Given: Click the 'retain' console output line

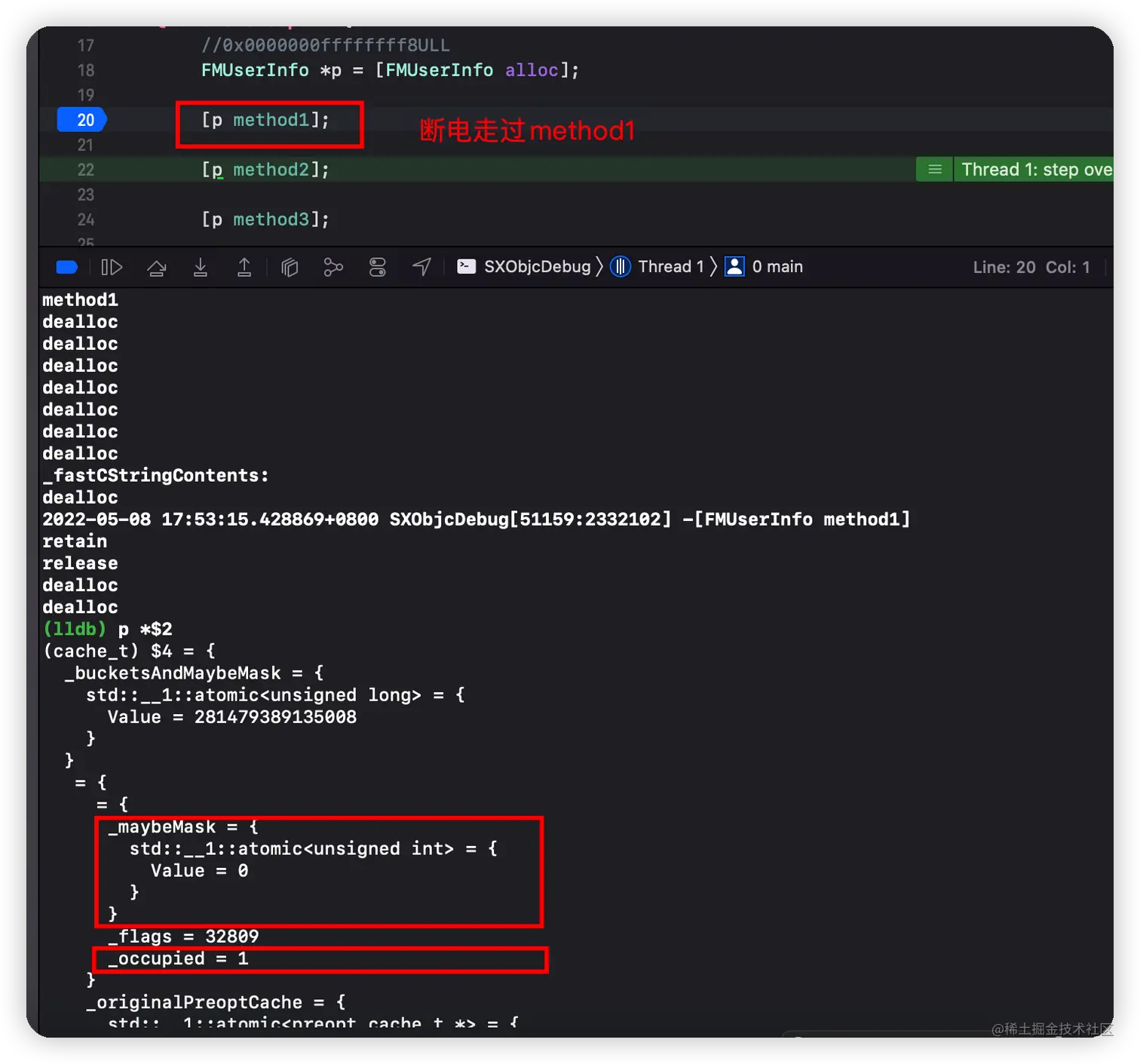Looking at the screenshot, I should coord(75,541).
